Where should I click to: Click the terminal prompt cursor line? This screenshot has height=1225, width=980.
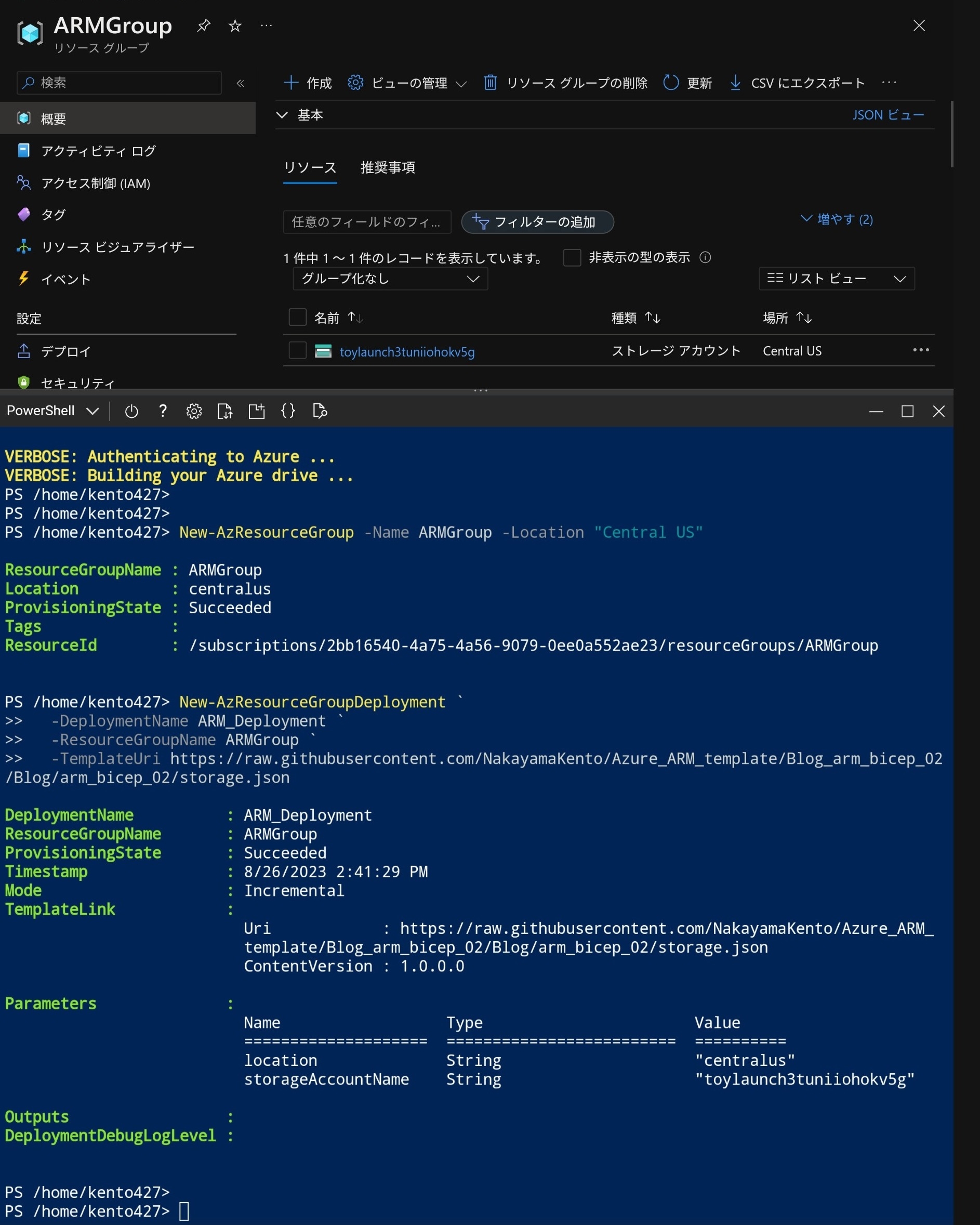point(97,1211)
